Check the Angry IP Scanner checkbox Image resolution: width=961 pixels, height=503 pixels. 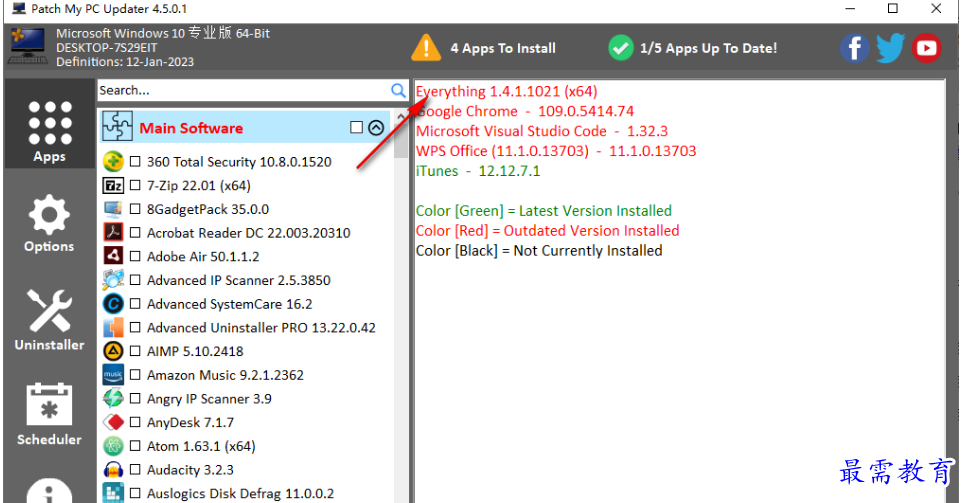135,399
